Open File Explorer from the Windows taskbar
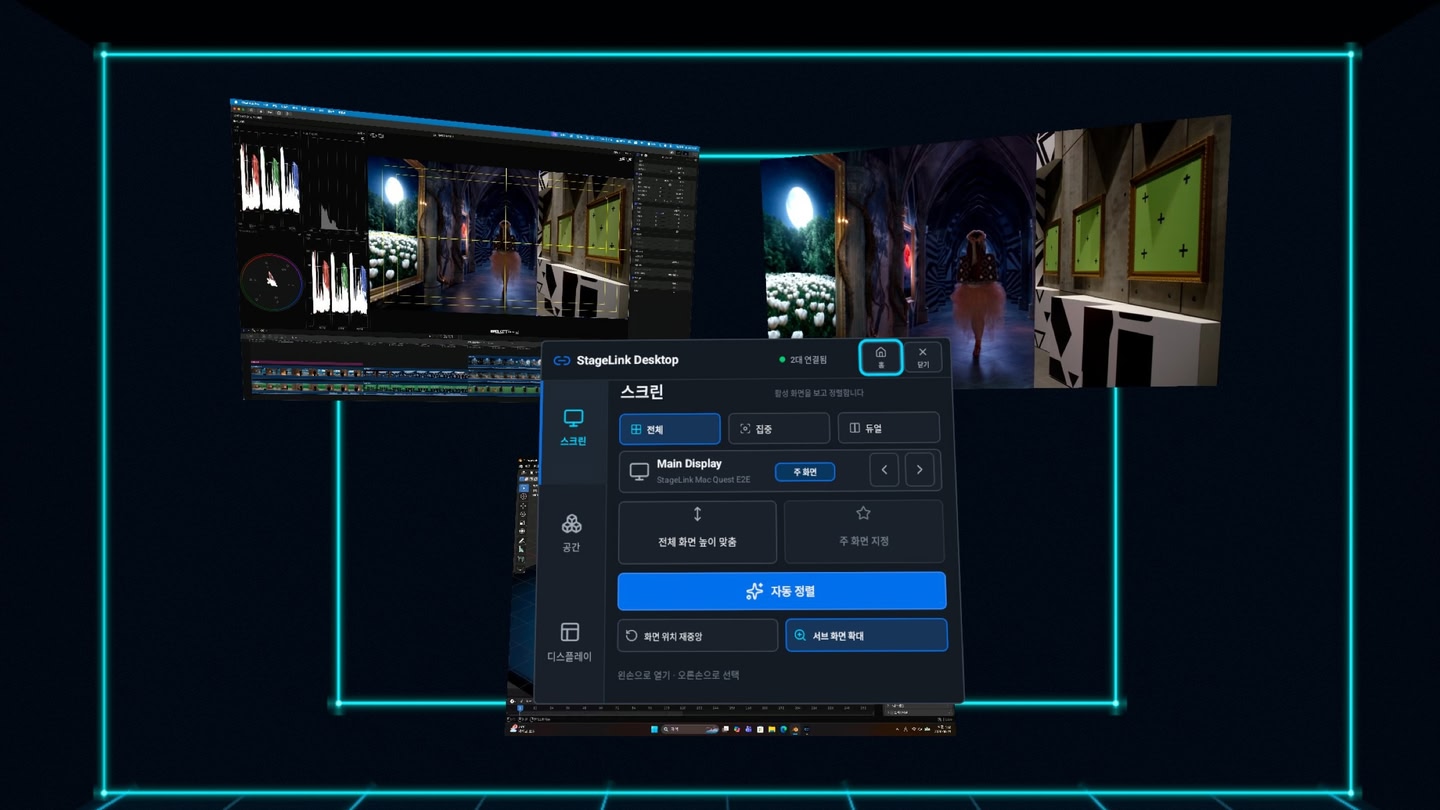 pos(772,729)
